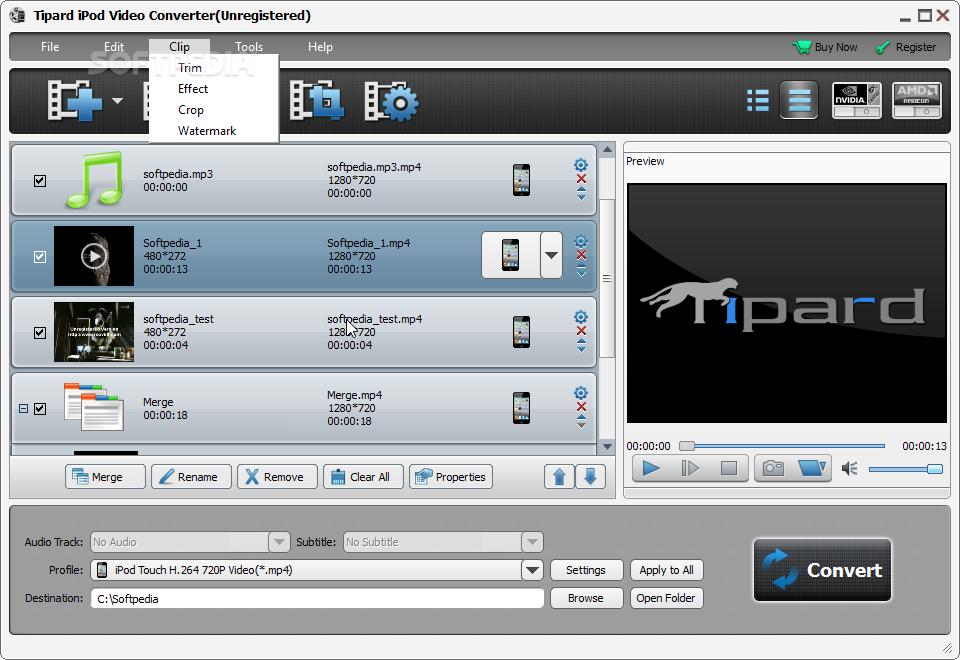
Task: Click iPod device icon in Merge row
Action: [522, 408]
